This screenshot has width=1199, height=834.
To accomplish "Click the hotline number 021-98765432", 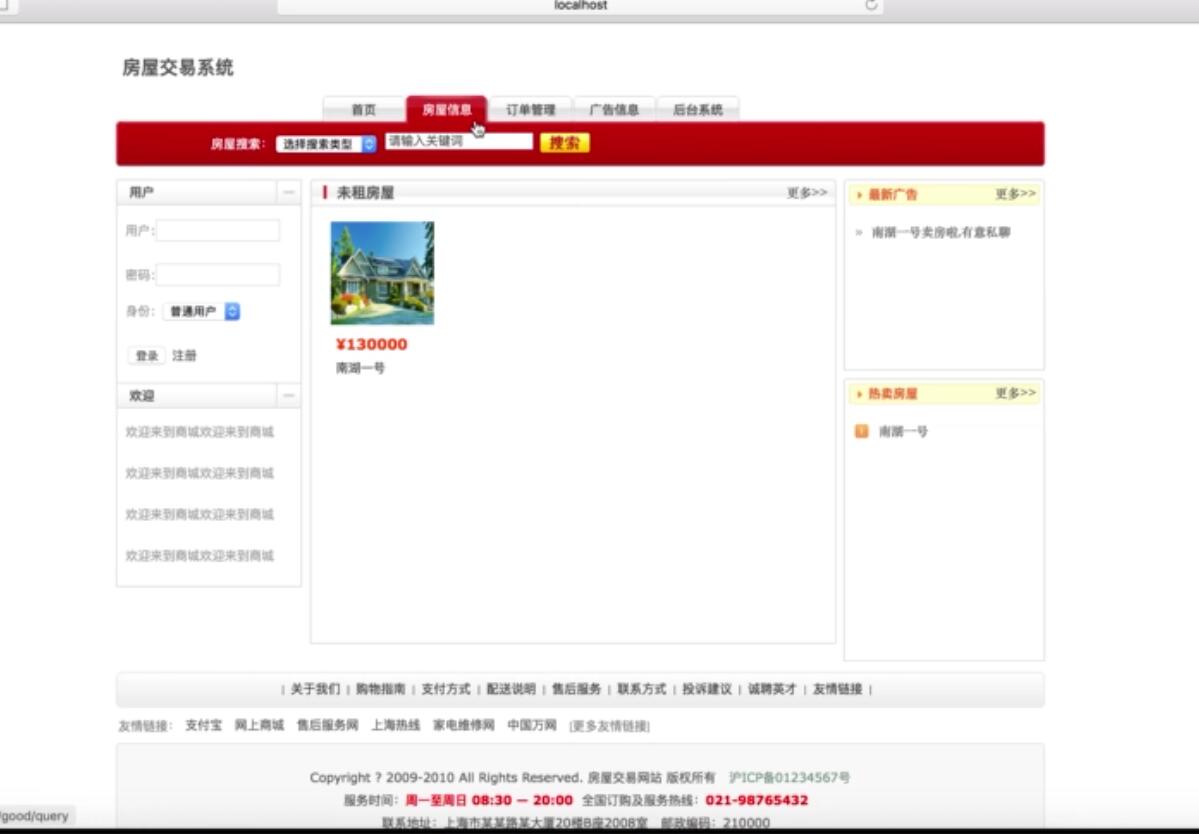I will click(756, 800).
